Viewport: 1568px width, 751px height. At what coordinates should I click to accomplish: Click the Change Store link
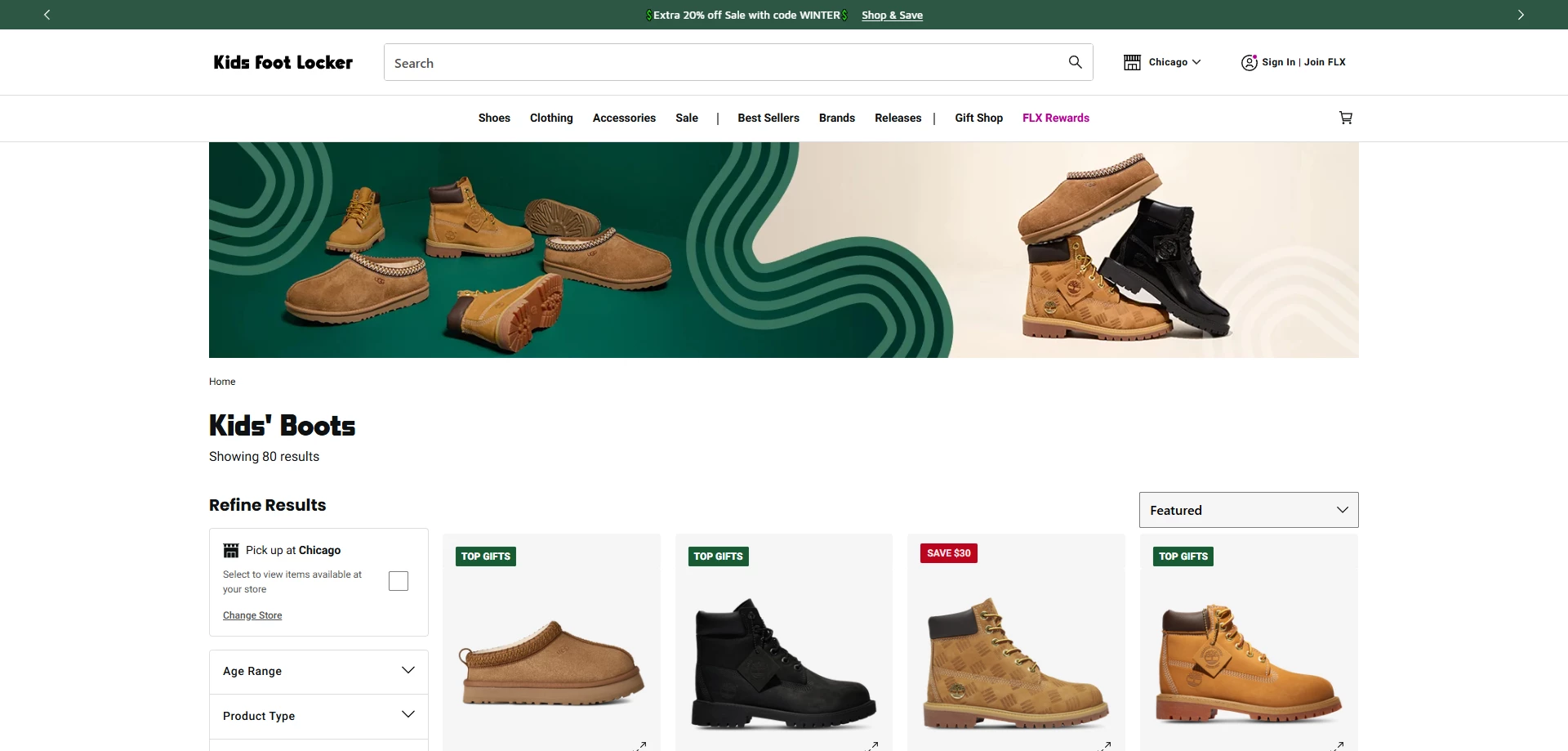click(x=252, y=615)
